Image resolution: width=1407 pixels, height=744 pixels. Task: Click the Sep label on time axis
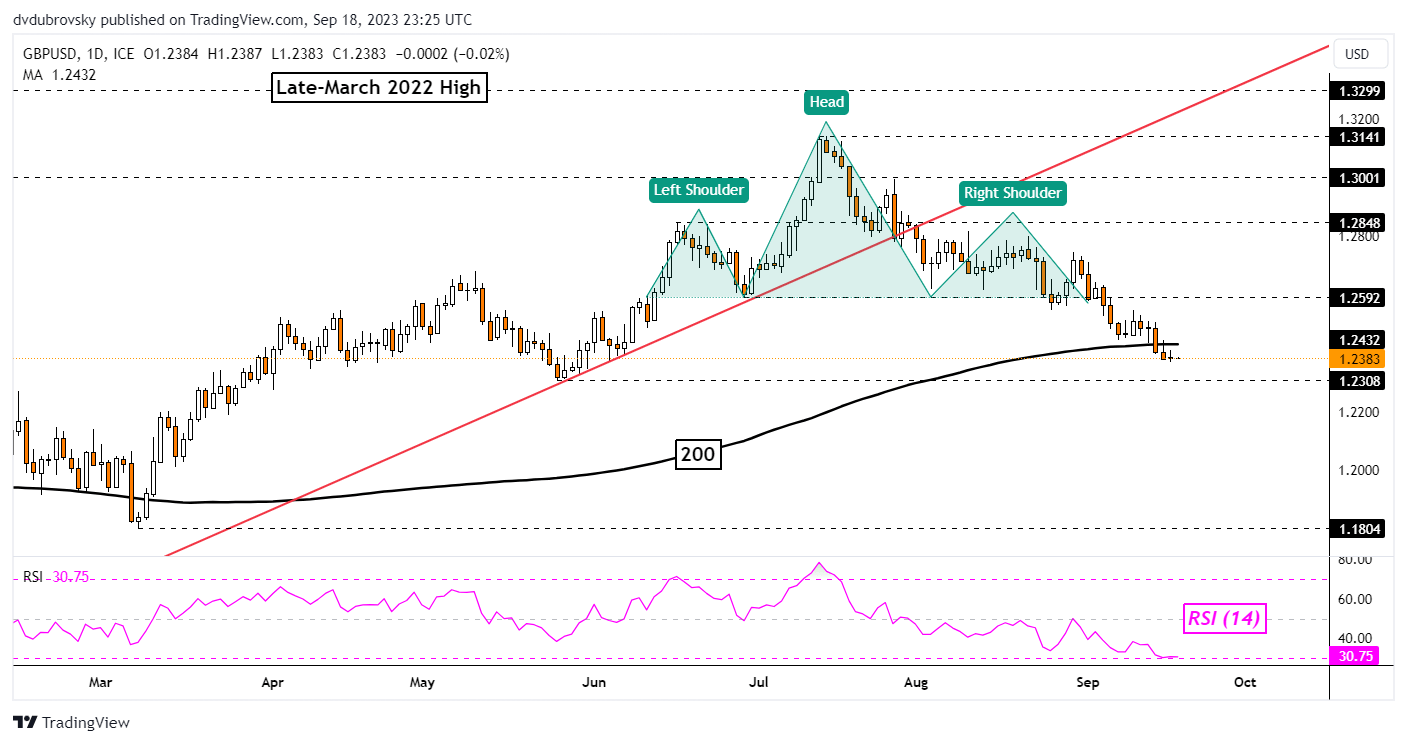(x=1088, y=682)
